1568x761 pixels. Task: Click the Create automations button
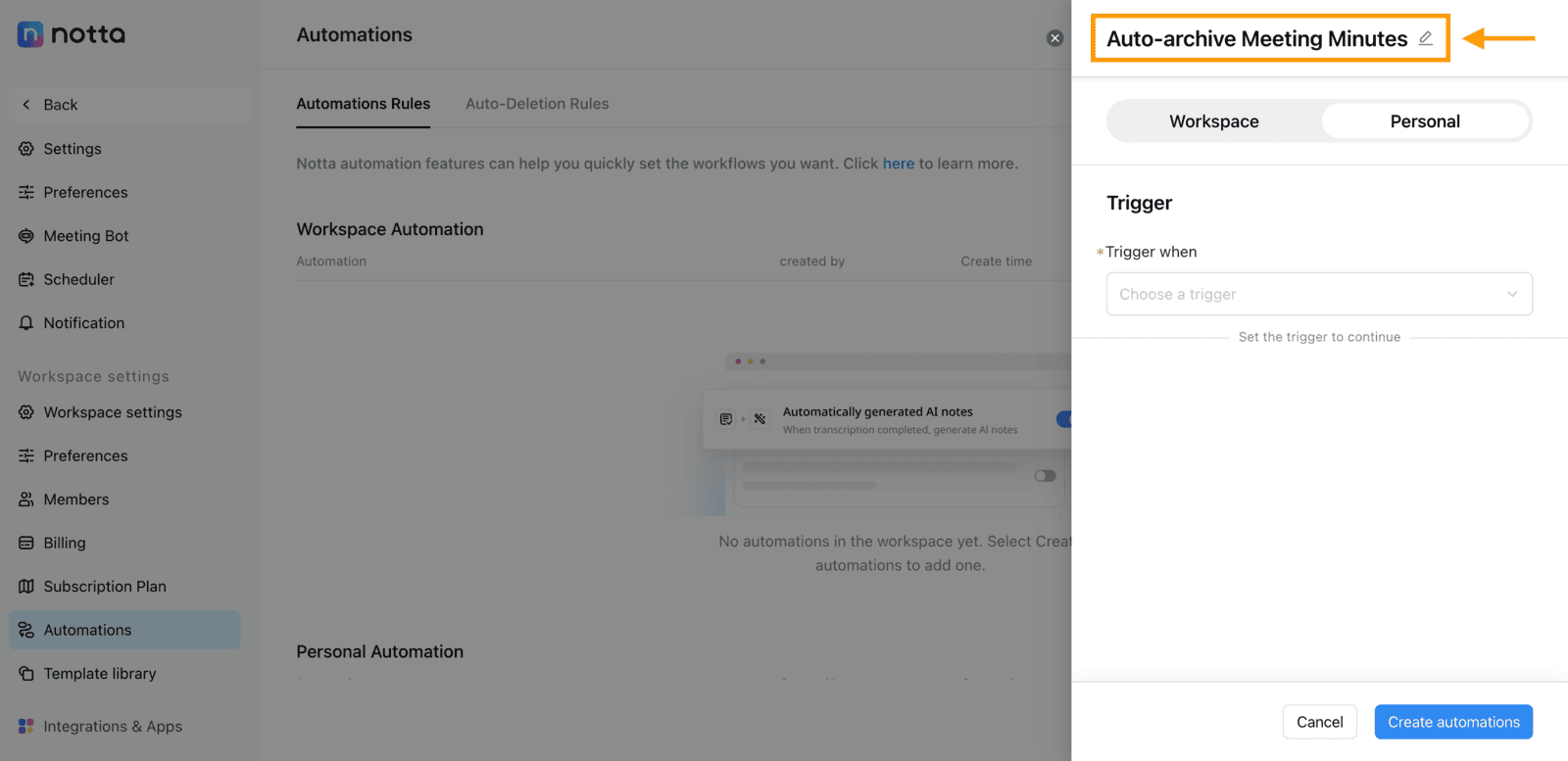pyautogui.click(x=1453, y=722)
